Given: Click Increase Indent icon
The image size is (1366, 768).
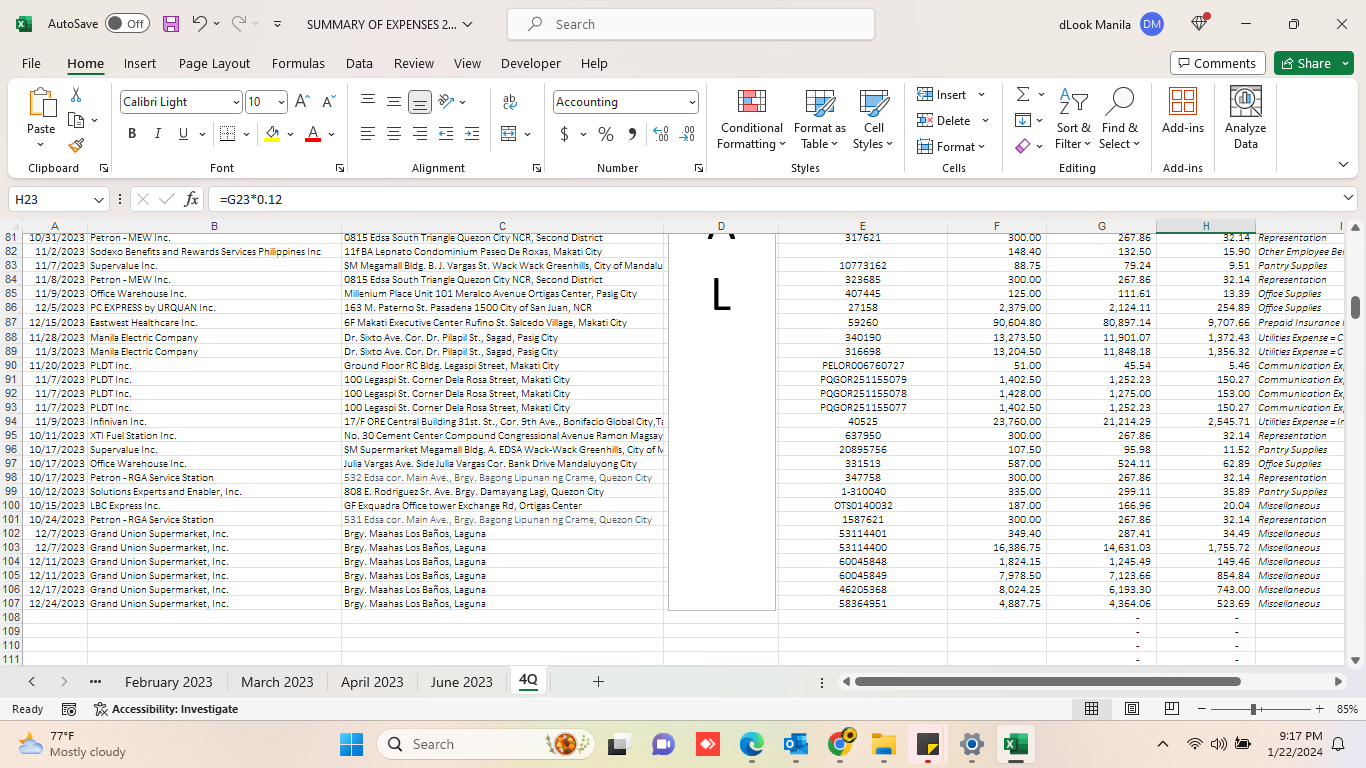Looking at the screenshot, I should pos(471,134).
